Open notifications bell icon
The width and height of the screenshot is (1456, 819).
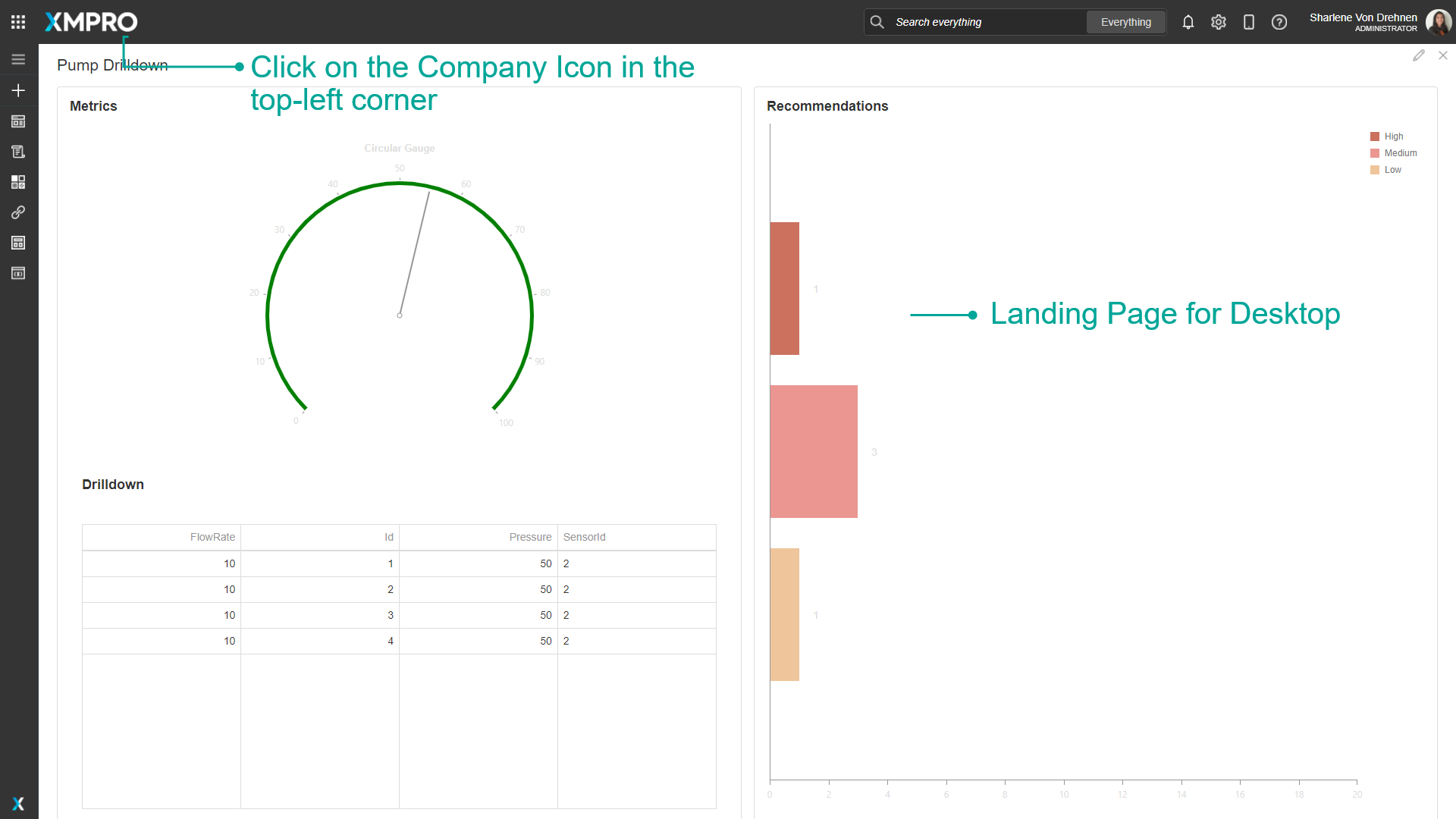(x=1188, y=22)
